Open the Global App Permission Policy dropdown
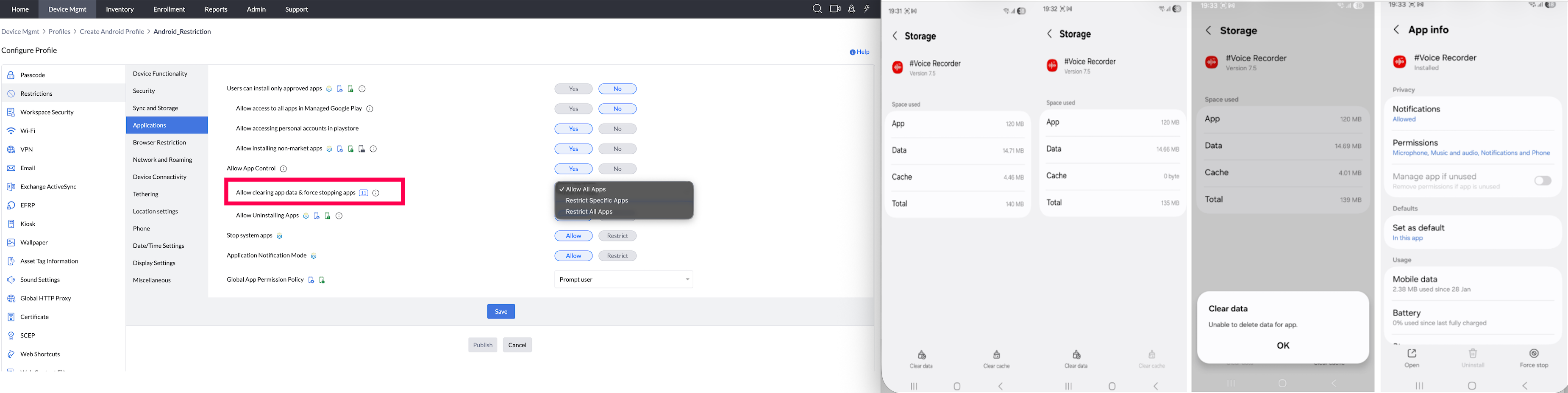This screenshot has height=393, width=1568. (x=623, y=279)
